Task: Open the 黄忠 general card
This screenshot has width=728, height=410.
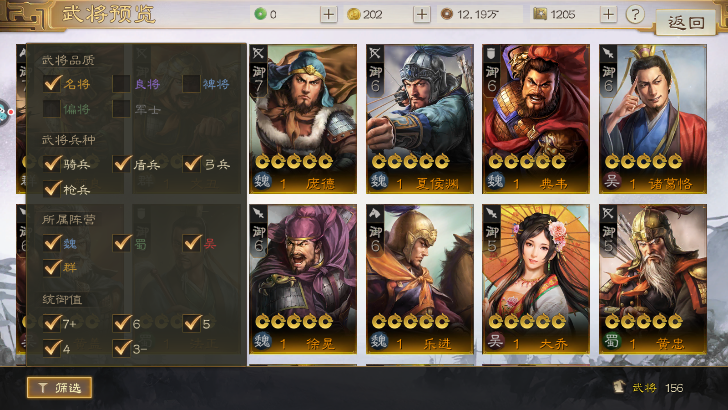Action: tap(653, 279)
